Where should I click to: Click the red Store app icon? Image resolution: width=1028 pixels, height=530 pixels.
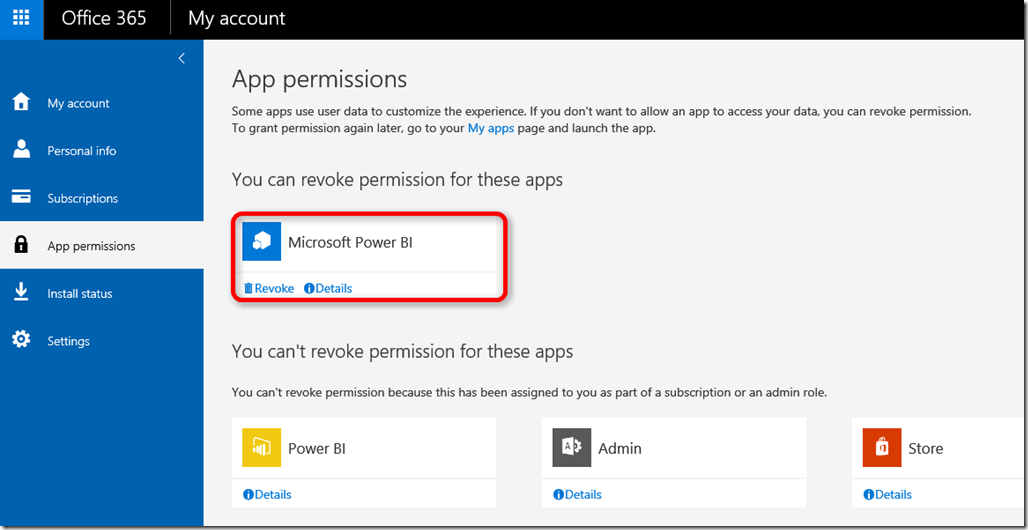click(882, 447)
